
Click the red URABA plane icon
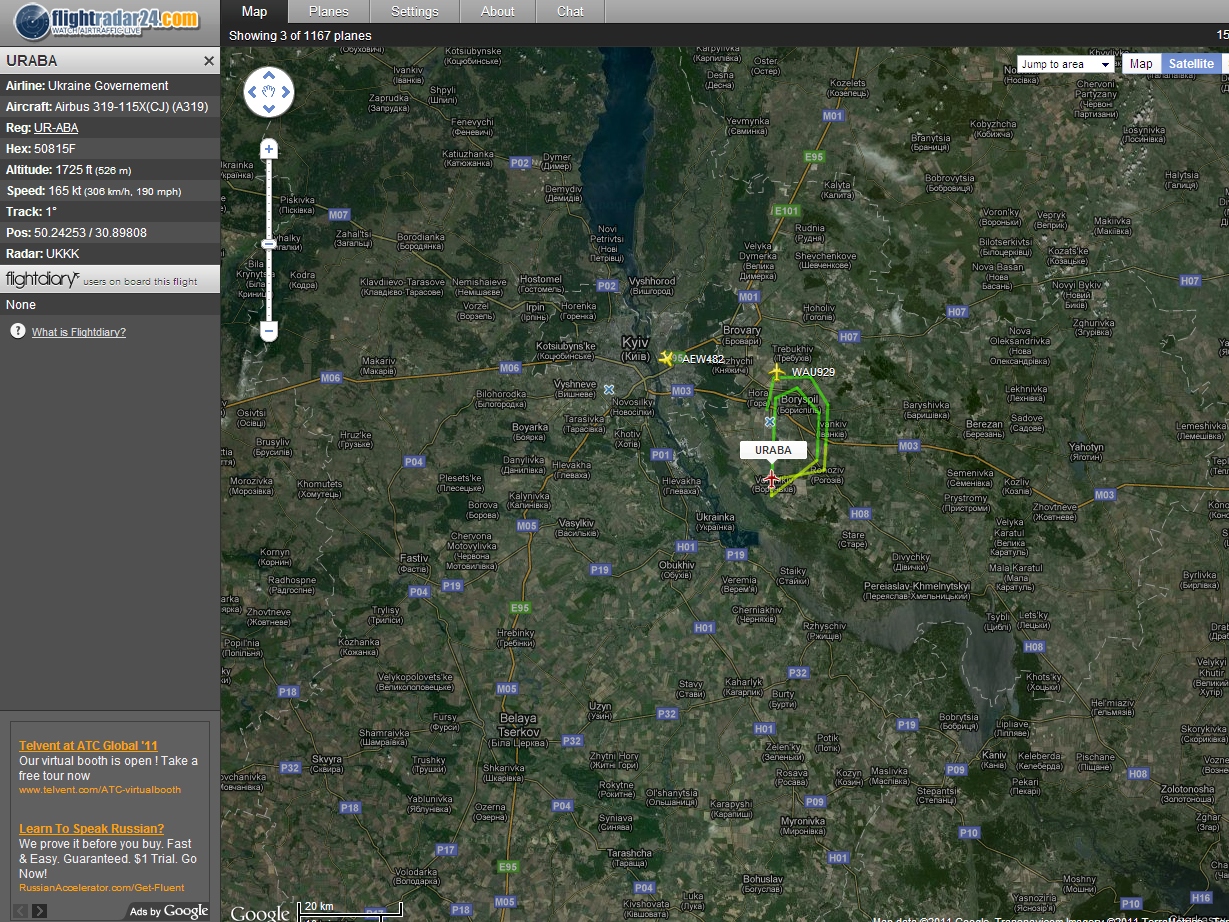click(771, 479)
